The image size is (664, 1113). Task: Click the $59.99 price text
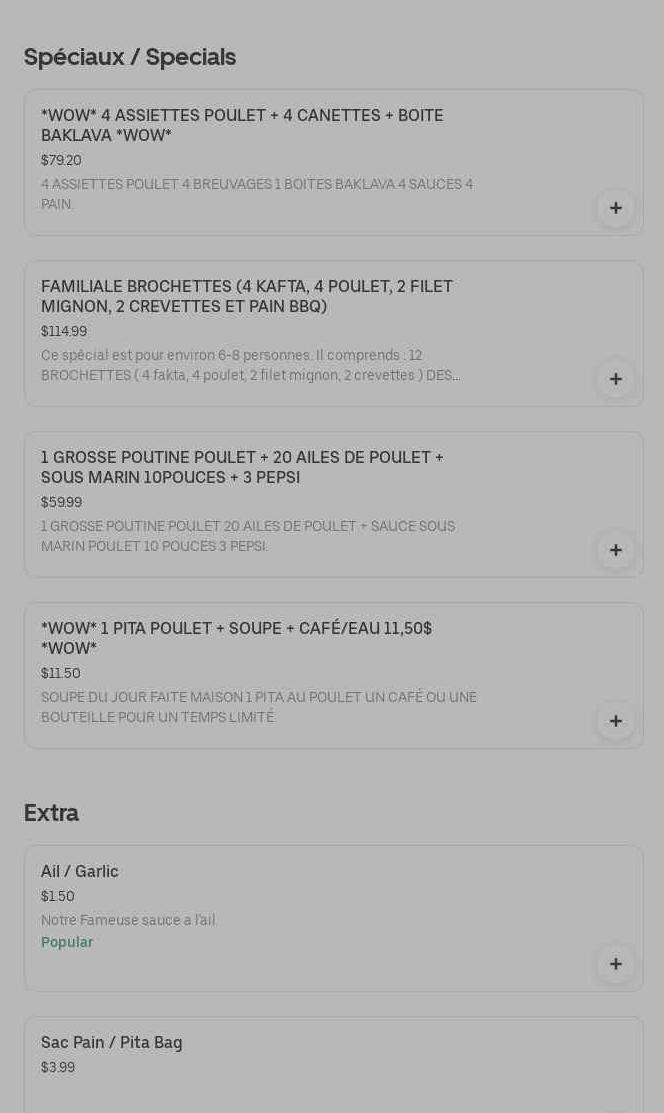[61, 502]
